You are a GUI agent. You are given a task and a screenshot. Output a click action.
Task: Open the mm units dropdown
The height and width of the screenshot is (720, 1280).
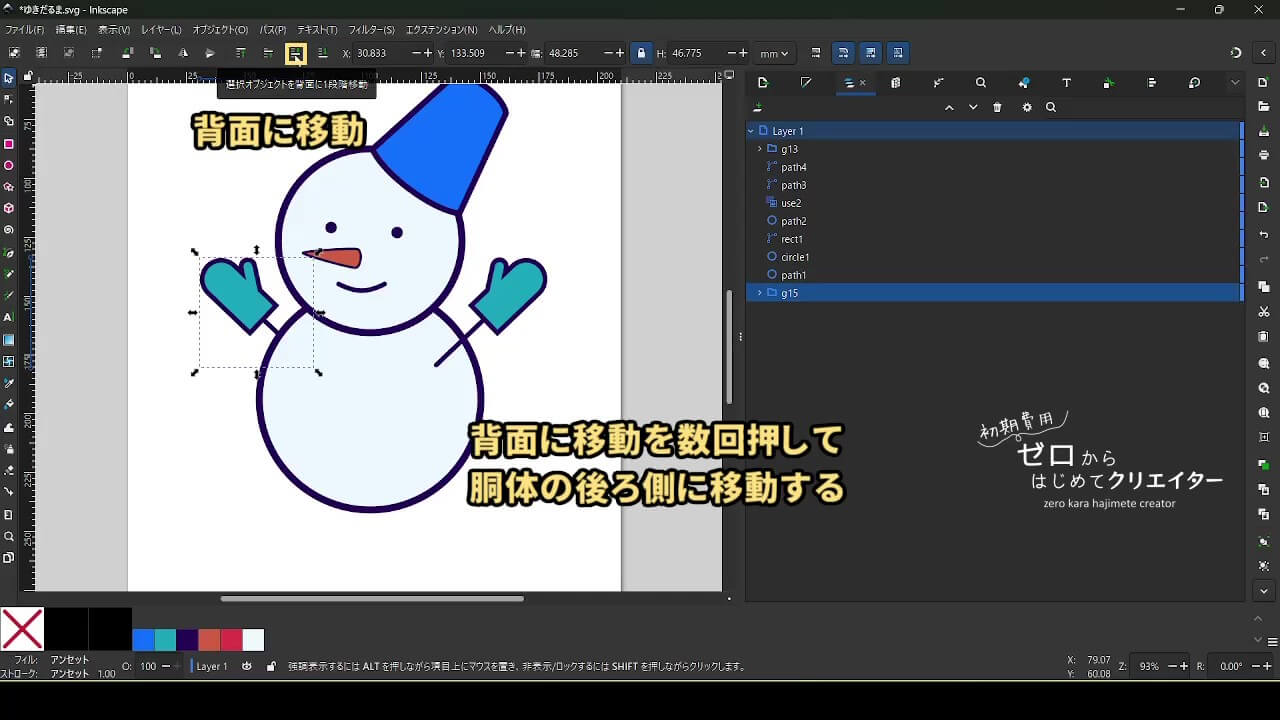point(774,53)
